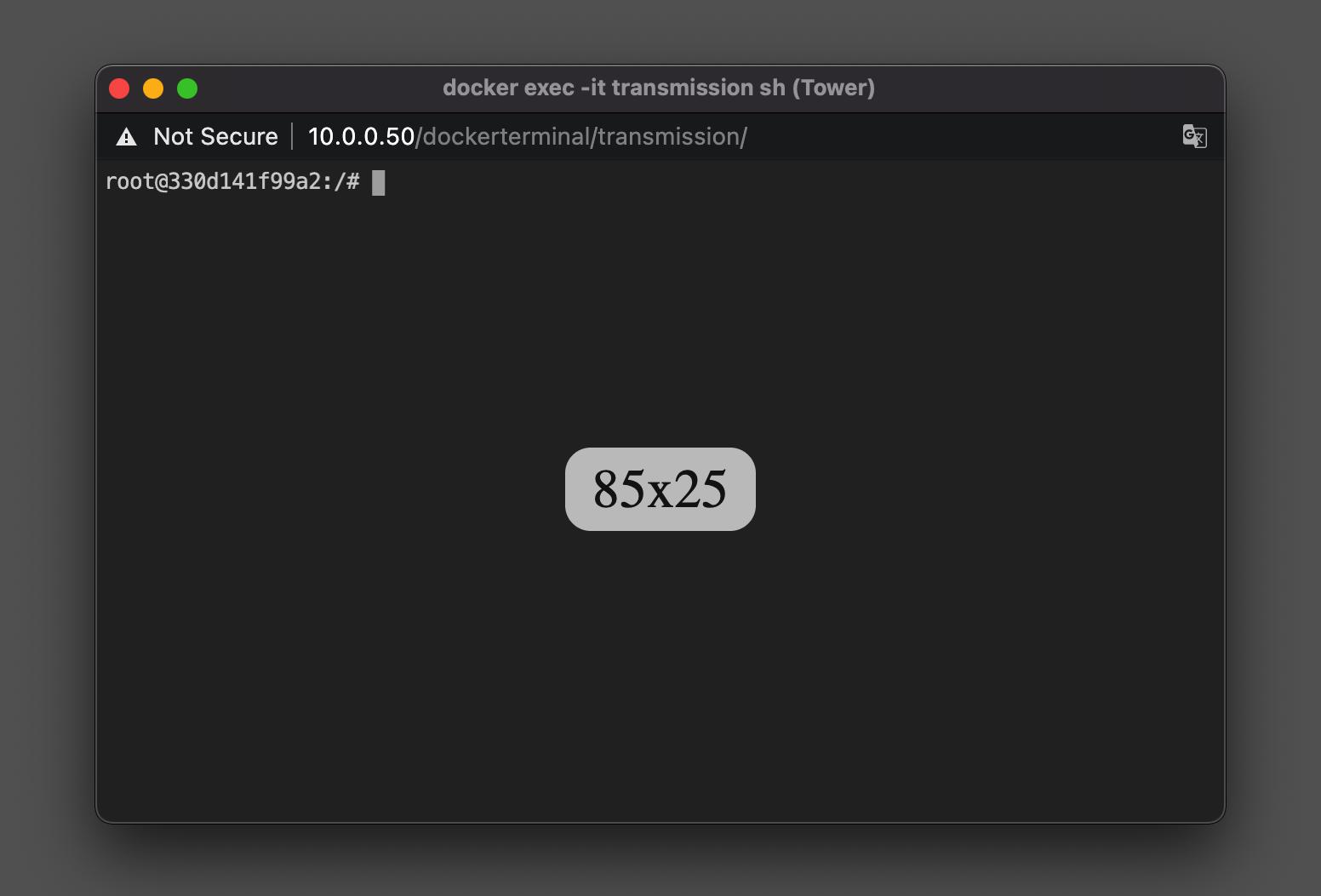1321x896 pixels.
Task: Click the Not Secure warning triangle icon
Action: (x=127, y=137)
